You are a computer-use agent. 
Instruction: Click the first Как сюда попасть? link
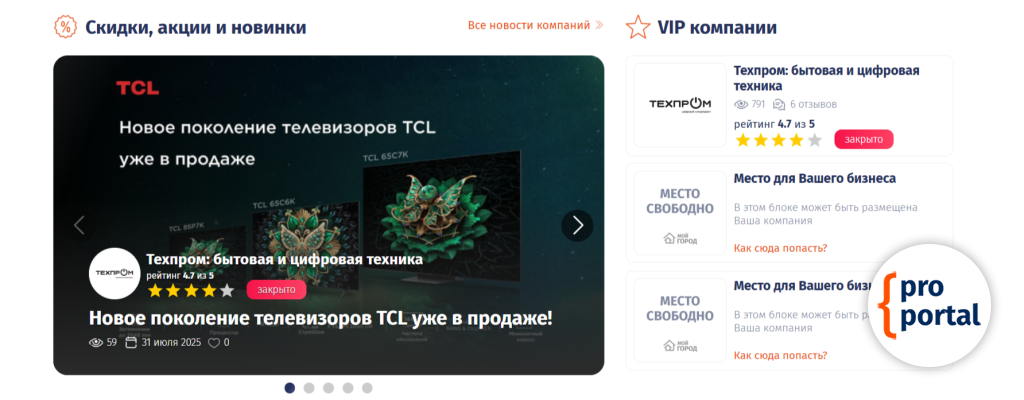(x=780, y=248)
